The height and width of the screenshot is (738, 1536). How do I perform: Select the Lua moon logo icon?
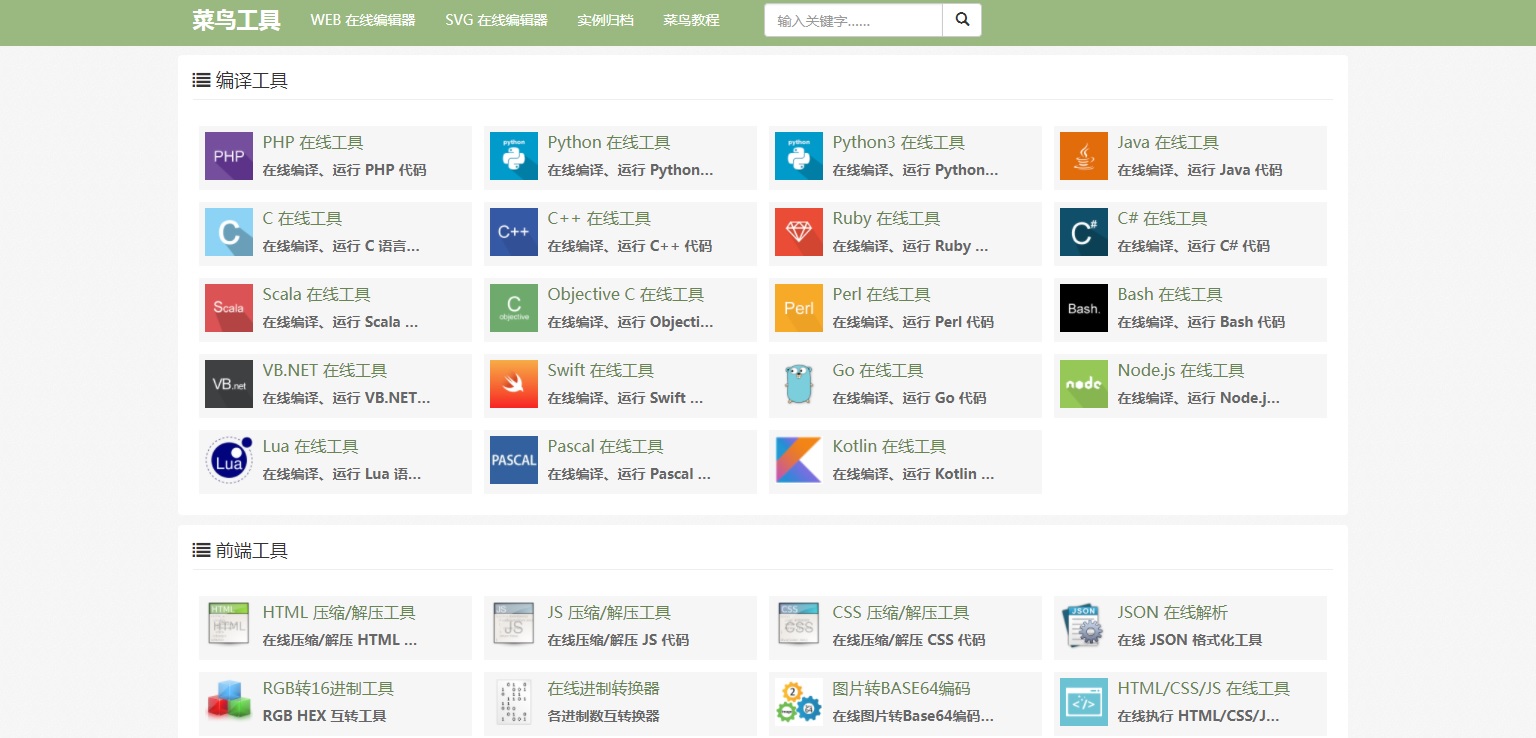pos(228,460)
